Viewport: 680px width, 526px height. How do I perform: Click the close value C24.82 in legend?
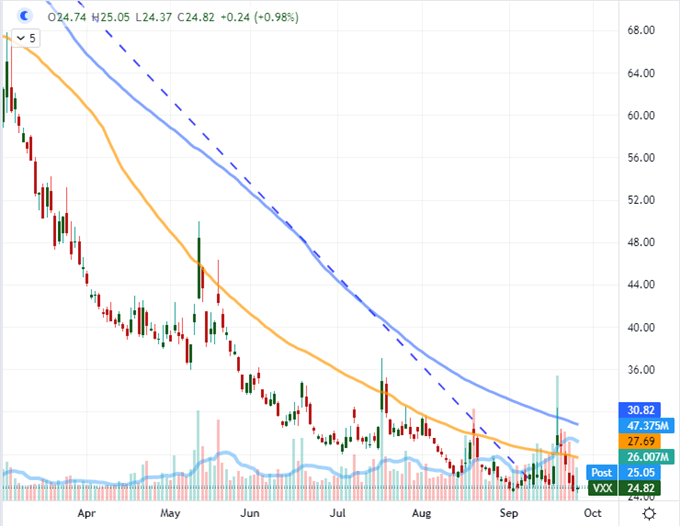(196, 17)
